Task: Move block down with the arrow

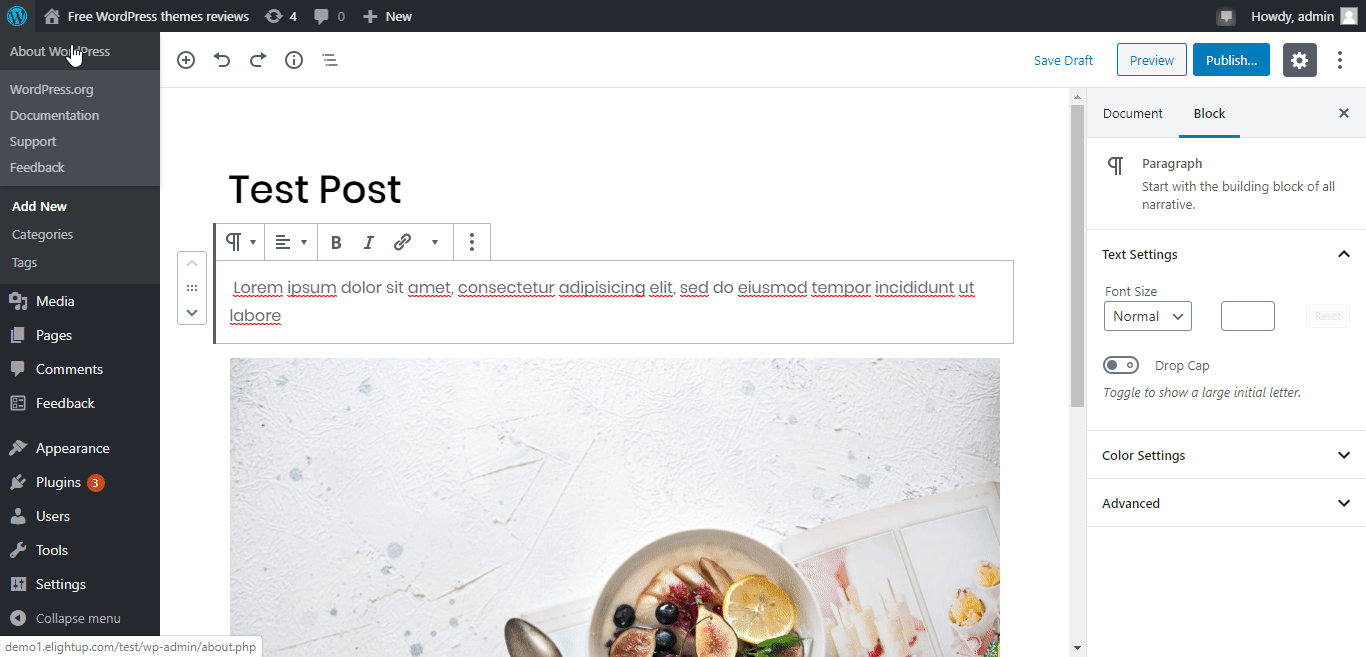Action: pyautogui.click(x=192, y=312)
